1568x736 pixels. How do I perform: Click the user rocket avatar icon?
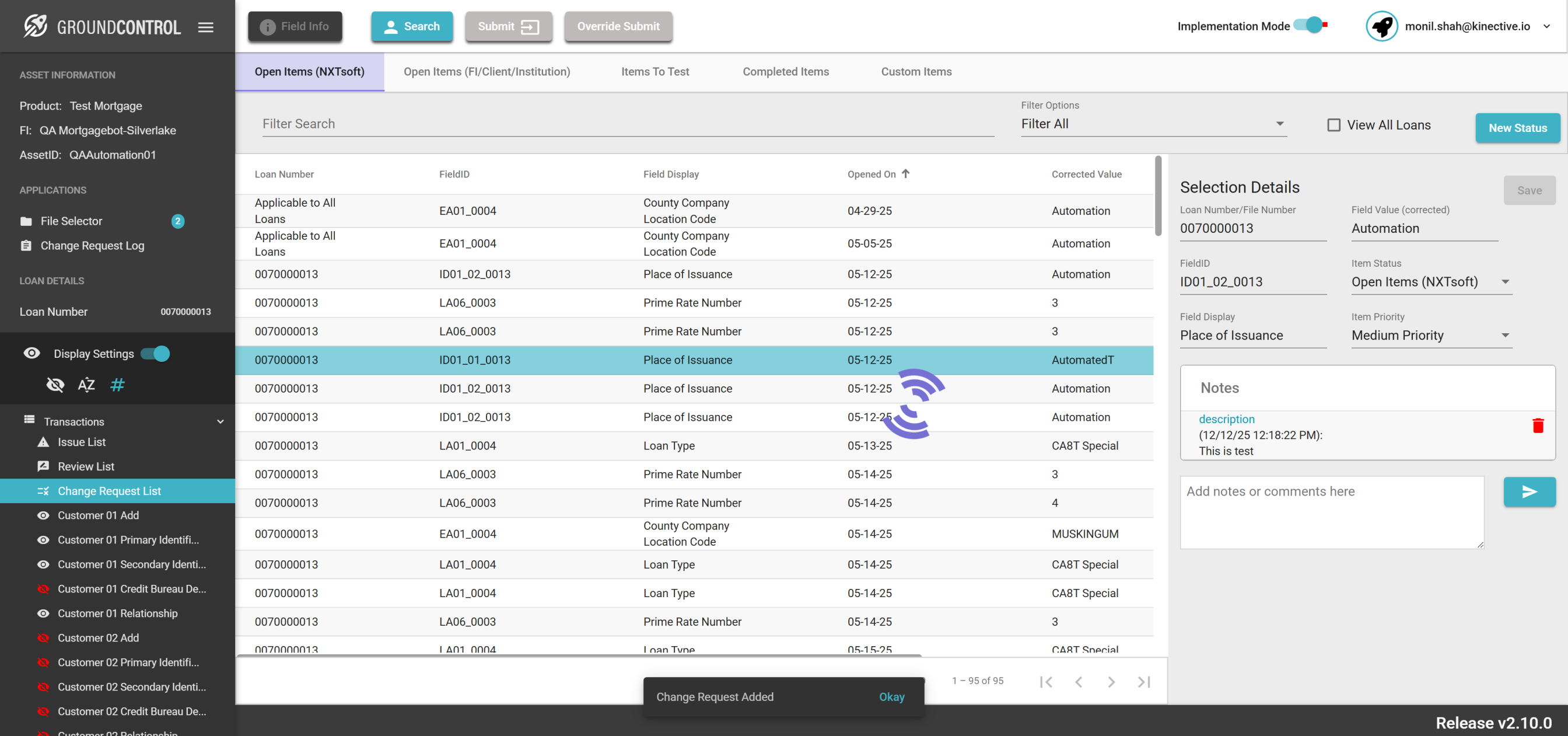(1381, 26)
